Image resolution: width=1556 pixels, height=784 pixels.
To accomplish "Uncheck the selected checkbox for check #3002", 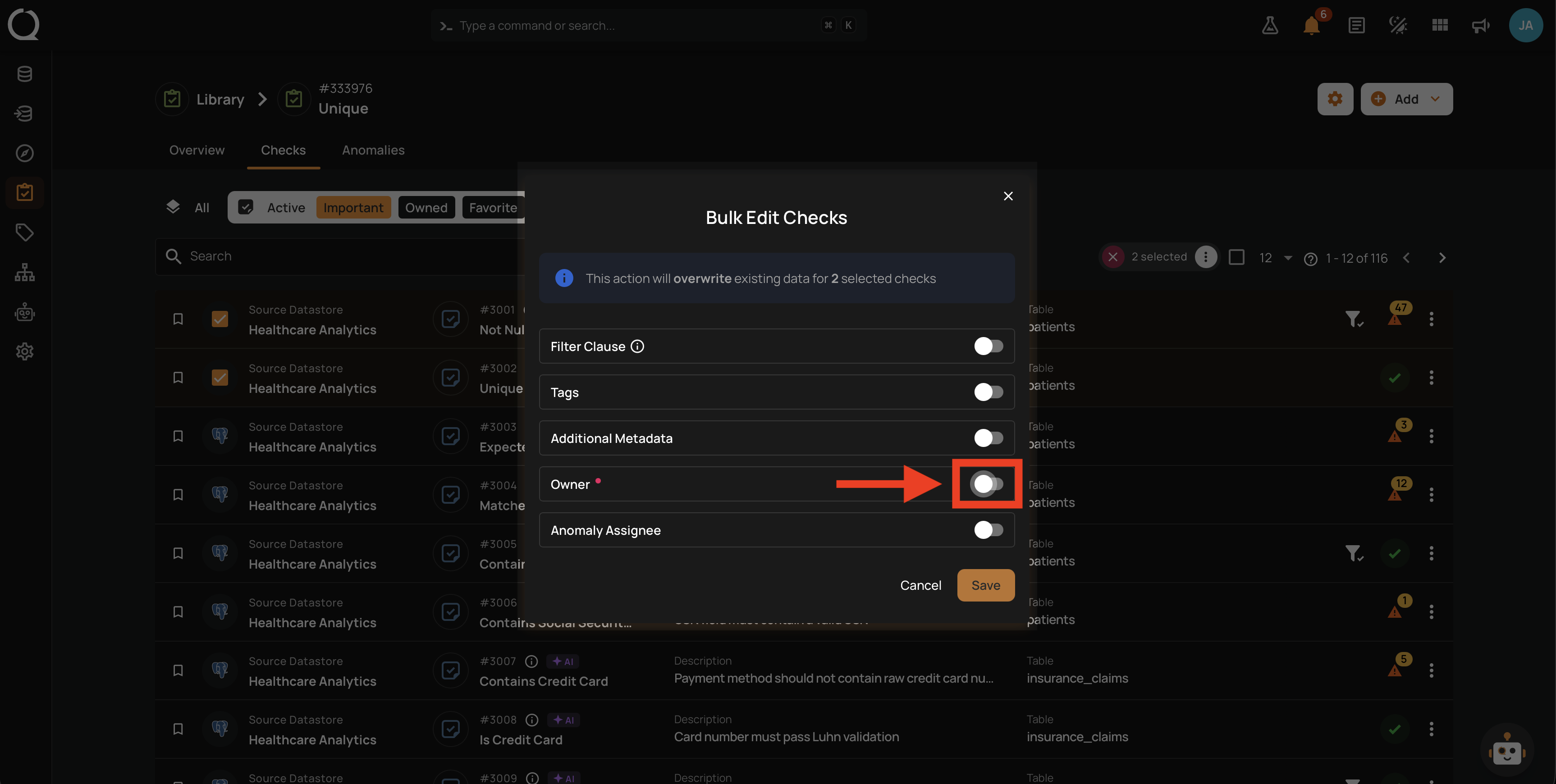I will tap(220, 378).
